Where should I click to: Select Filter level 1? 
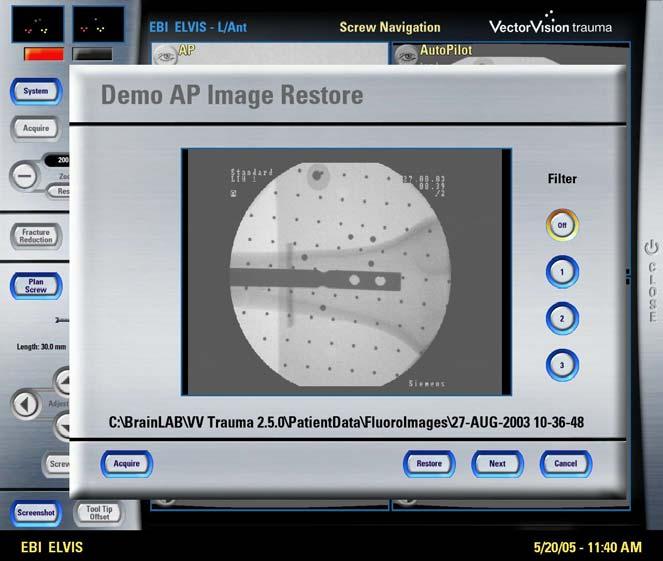pyautogui.click(x=562, y=272)
